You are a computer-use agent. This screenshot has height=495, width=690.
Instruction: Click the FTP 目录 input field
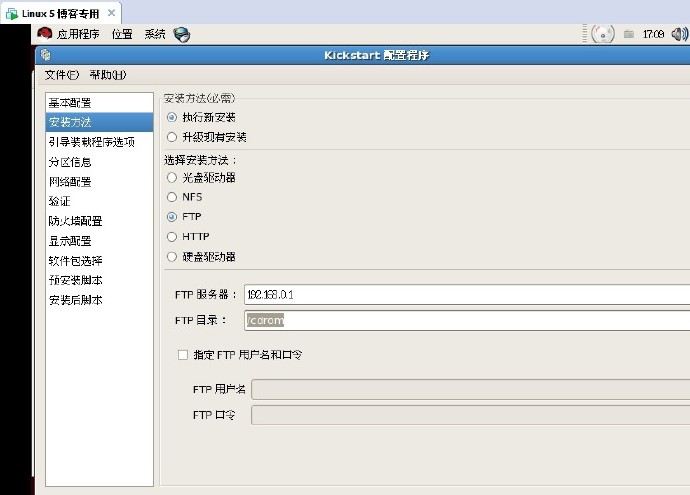click(x=467, y=320)
